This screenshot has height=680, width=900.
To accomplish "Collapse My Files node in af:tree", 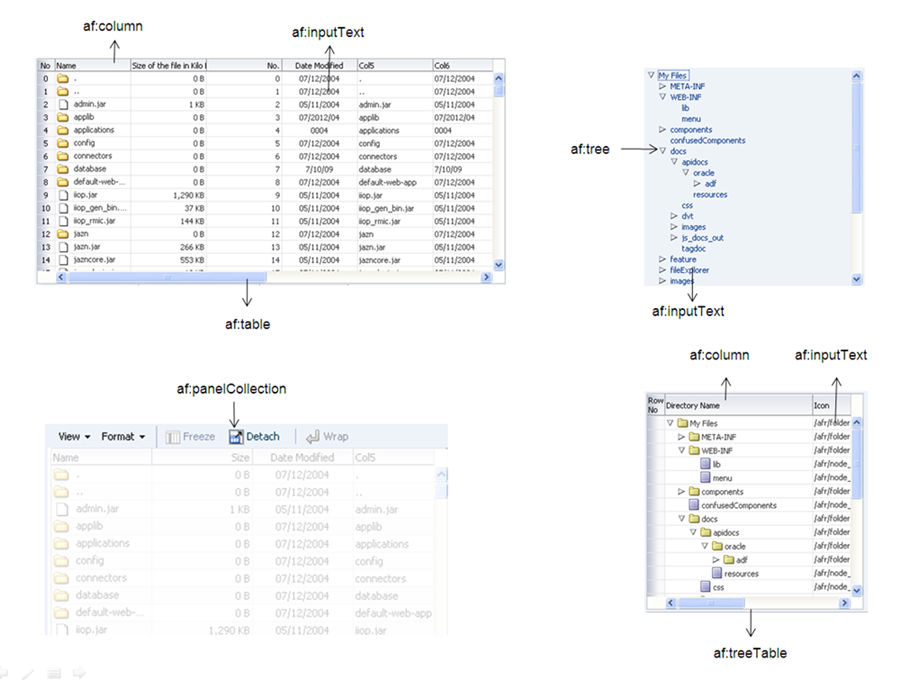I will coord(651,75).
